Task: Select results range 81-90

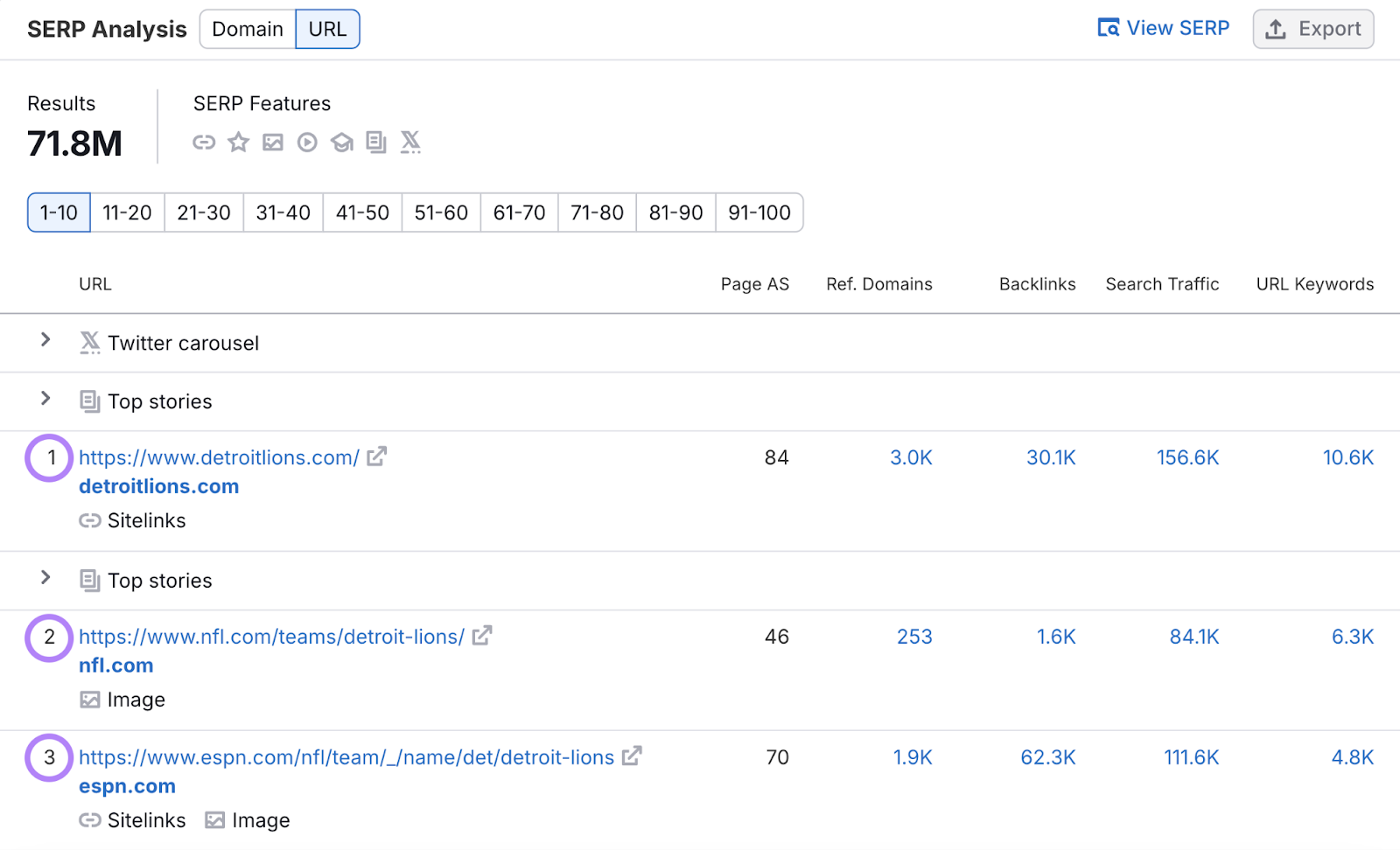Action: tap(675, 212)
